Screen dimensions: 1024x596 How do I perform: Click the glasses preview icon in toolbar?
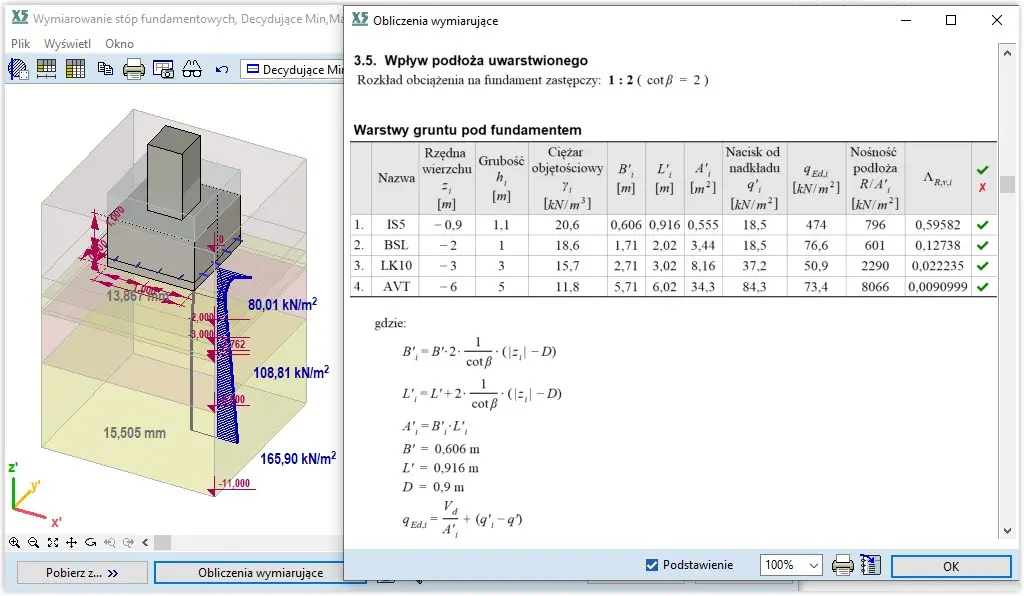(x=192, y=69)
